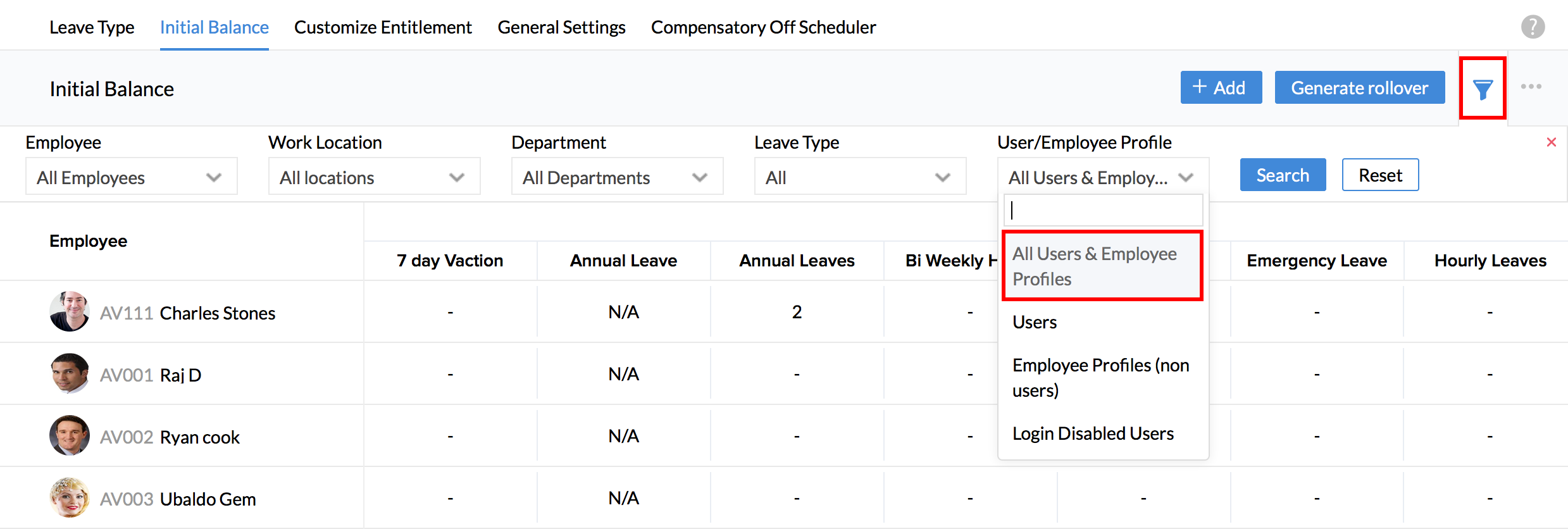Open the help question mark icon
This screenshot has height=529, width=1568.
coord(1533,27)
